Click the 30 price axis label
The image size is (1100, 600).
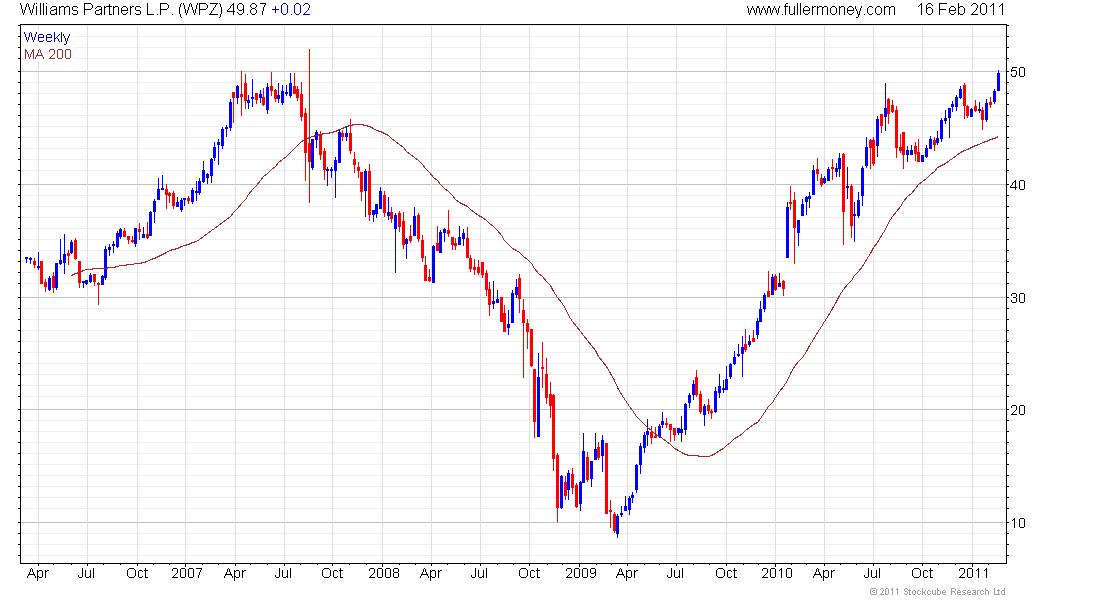point(1017,298)
